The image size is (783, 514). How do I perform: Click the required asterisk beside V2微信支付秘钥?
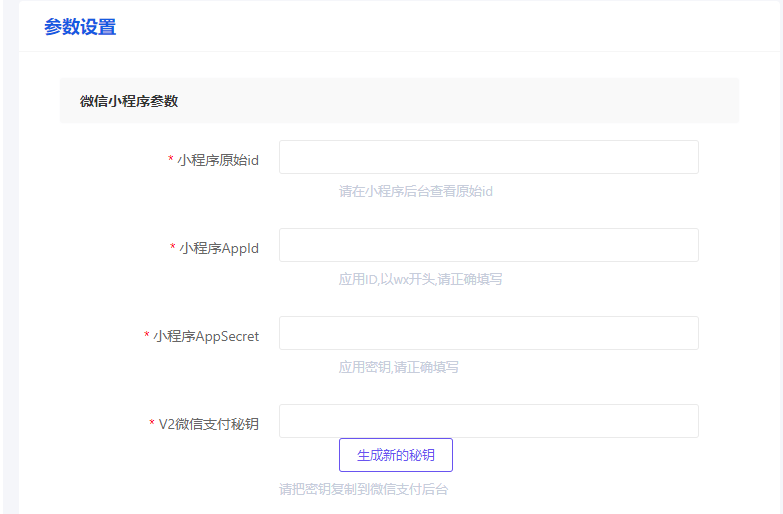(152, 424)
